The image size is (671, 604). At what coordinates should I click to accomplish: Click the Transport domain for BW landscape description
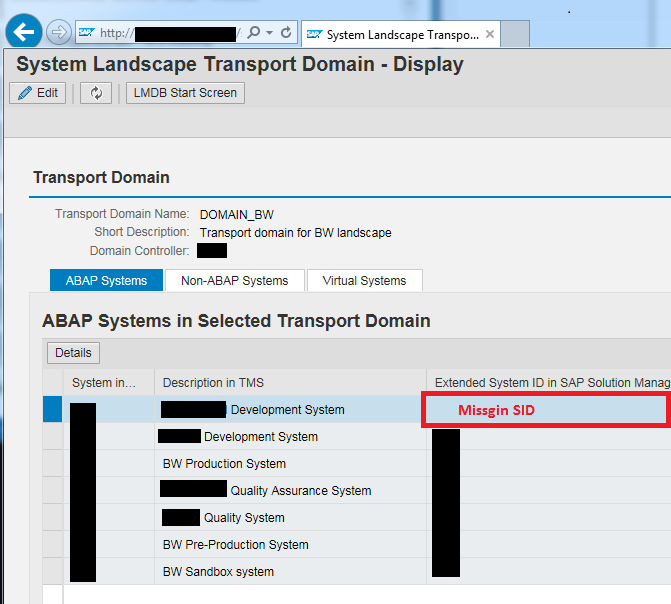[296, 232]
